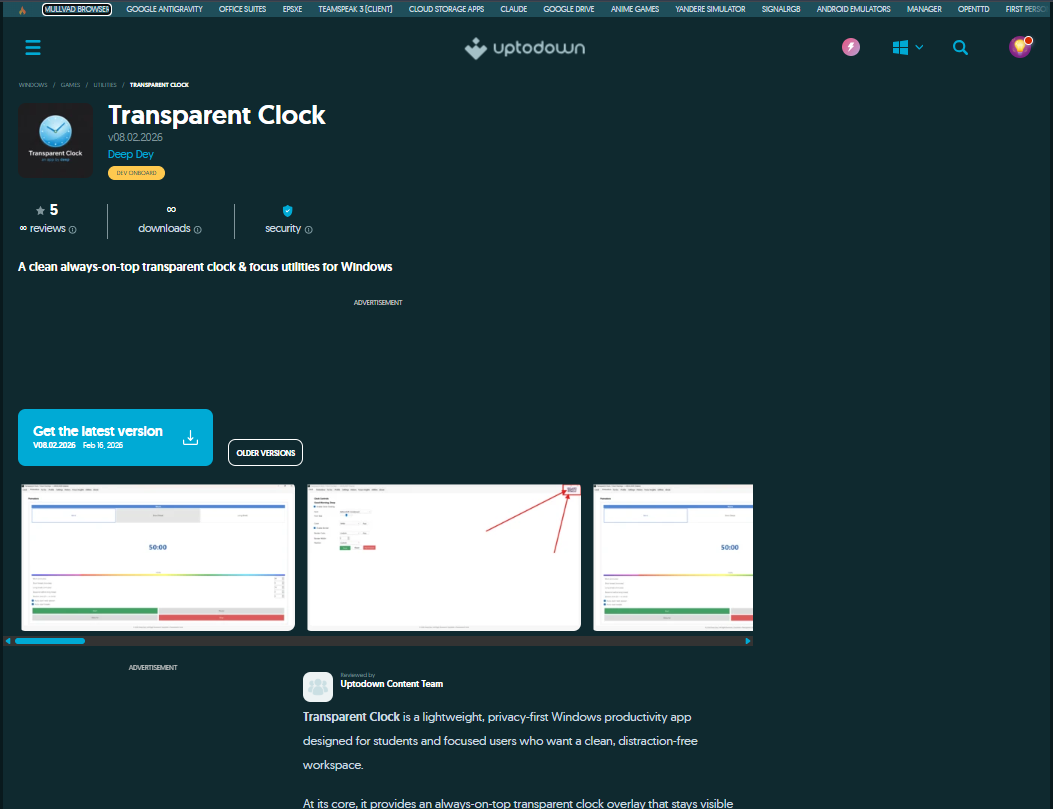Select the Windows platform icon
The height and width of the screenshot is (809, 1053).
click(900, 48)
